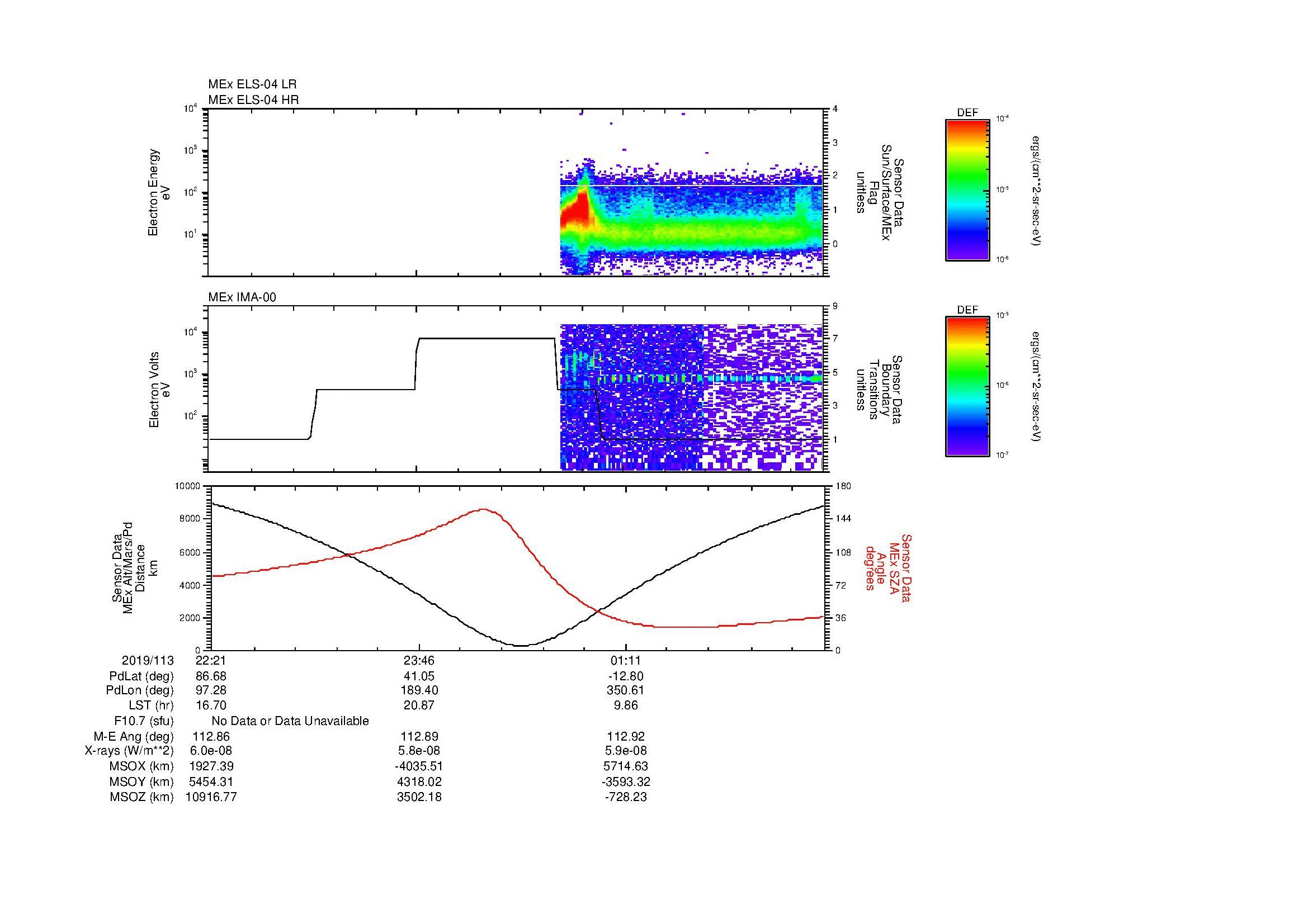Click the time tick '01:11'
Image resolution: width=1308 pixels, height=924 pixels.
(626, 660)
